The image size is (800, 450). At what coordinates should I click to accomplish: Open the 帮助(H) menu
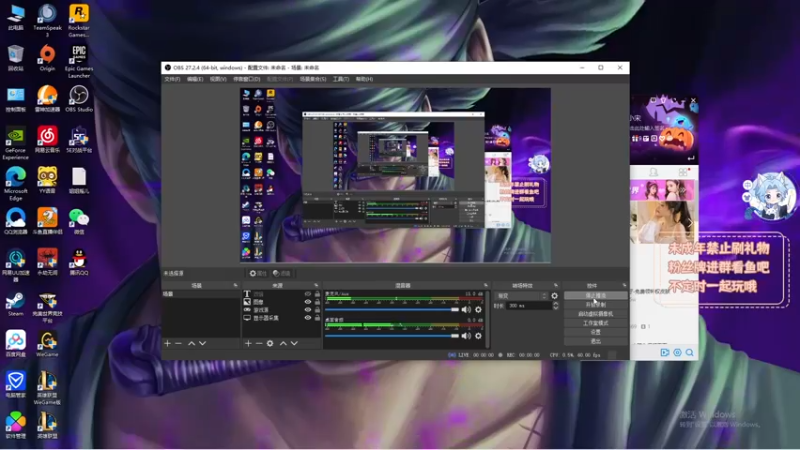pyautogui.click(x=364, y=79)
